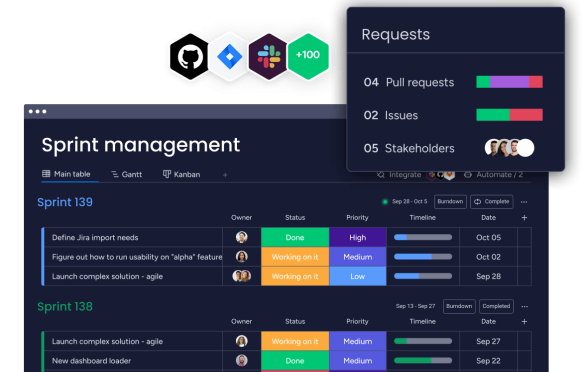Switch to the Gantt tab

pyautogui.click(x=126, y=174)
